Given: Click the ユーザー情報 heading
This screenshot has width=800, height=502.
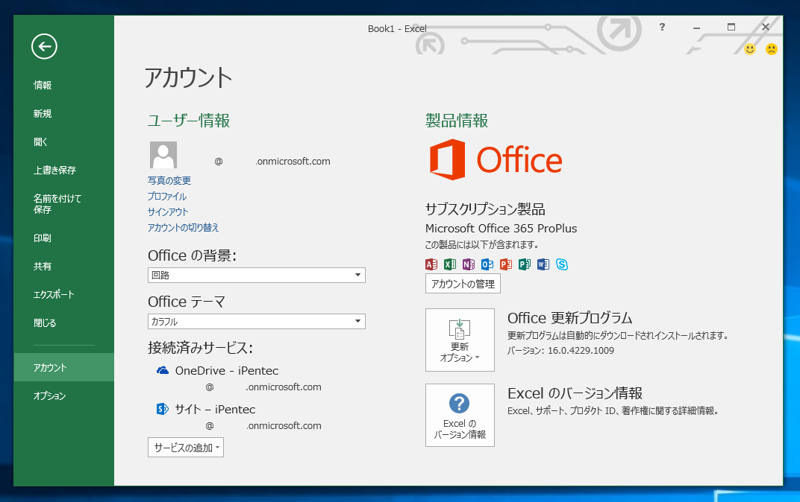Looking at the screenshot, I should pos(189,121).
